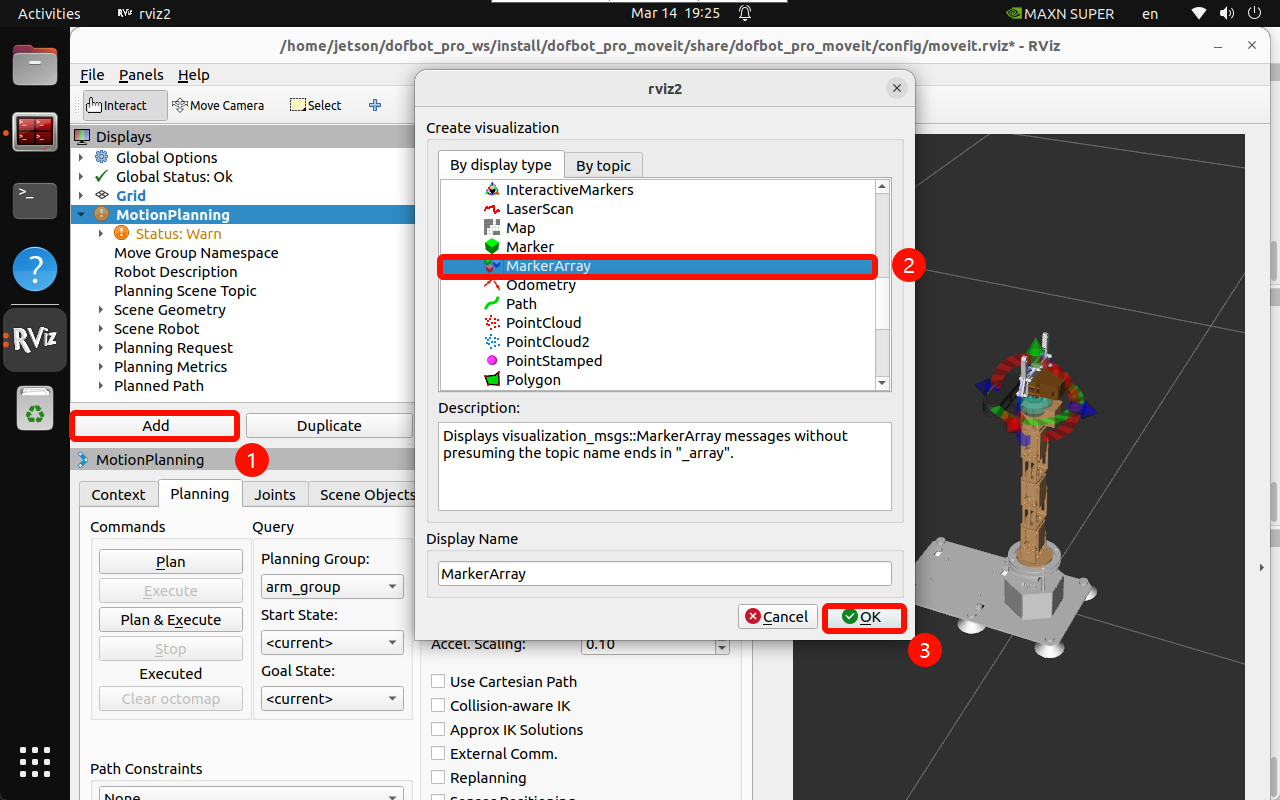The image size is (1280, 800).
Task: Expand the Scene Robot item
Action: 101,328
